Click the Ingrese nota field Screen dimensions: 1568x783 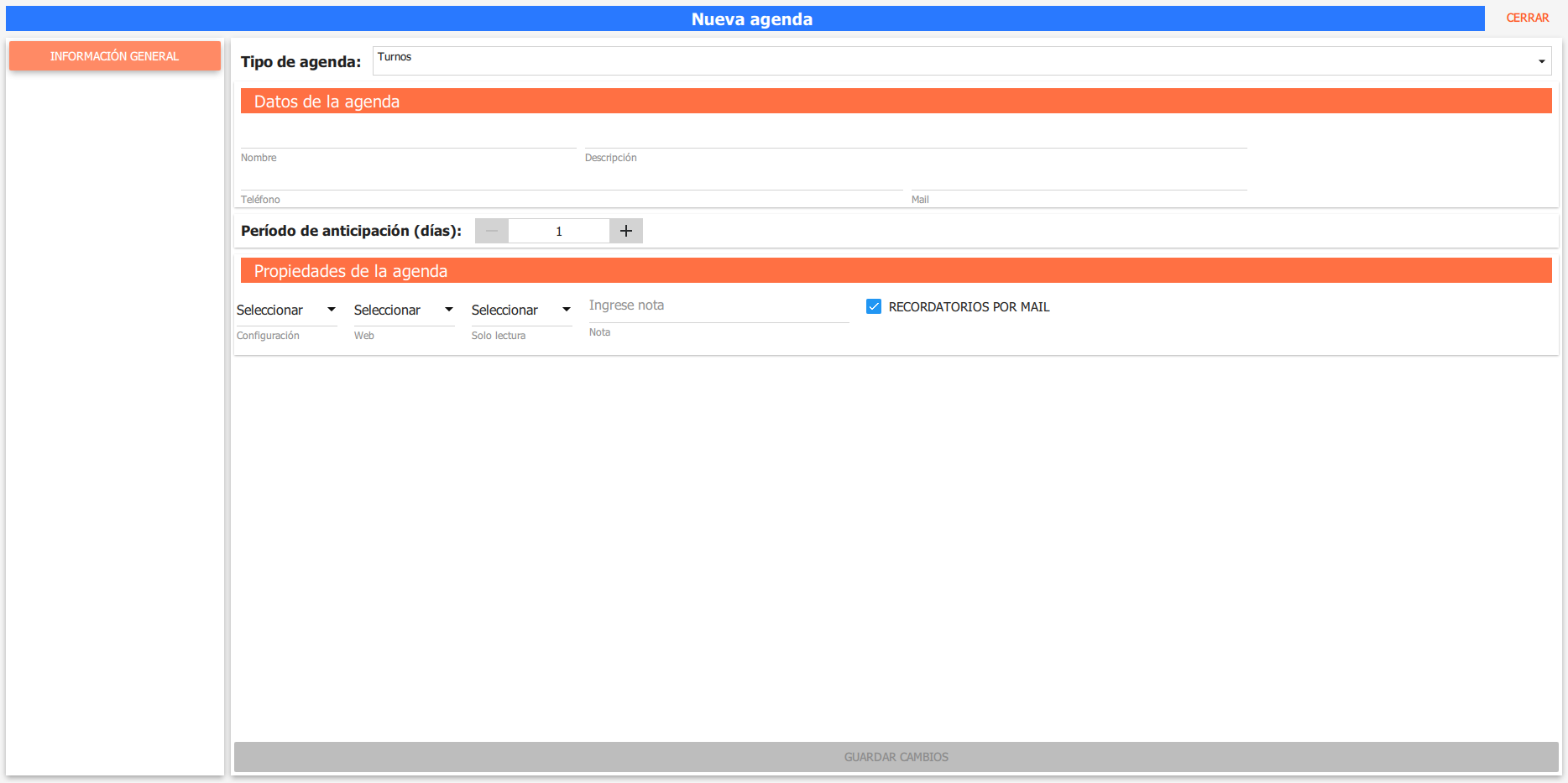[719, 306]
